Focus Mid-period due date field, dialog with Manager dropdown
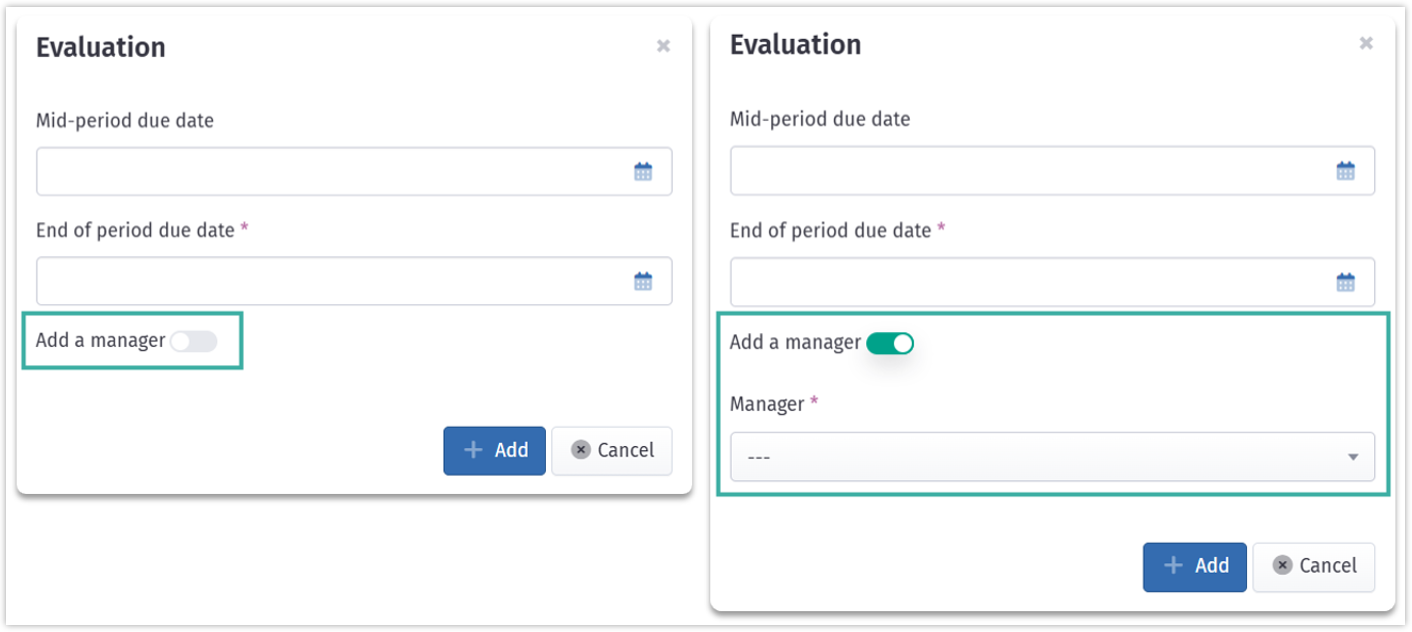The width and height of the screenshot is (1412, 632). click(1030, 171)
